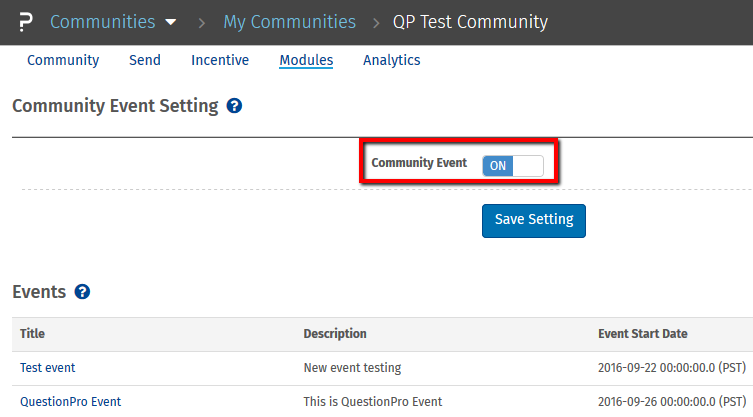Image resolution: width=753 pixels, height=417 pixels.
Task: Click the Community Event label
Action: [419, 163]
